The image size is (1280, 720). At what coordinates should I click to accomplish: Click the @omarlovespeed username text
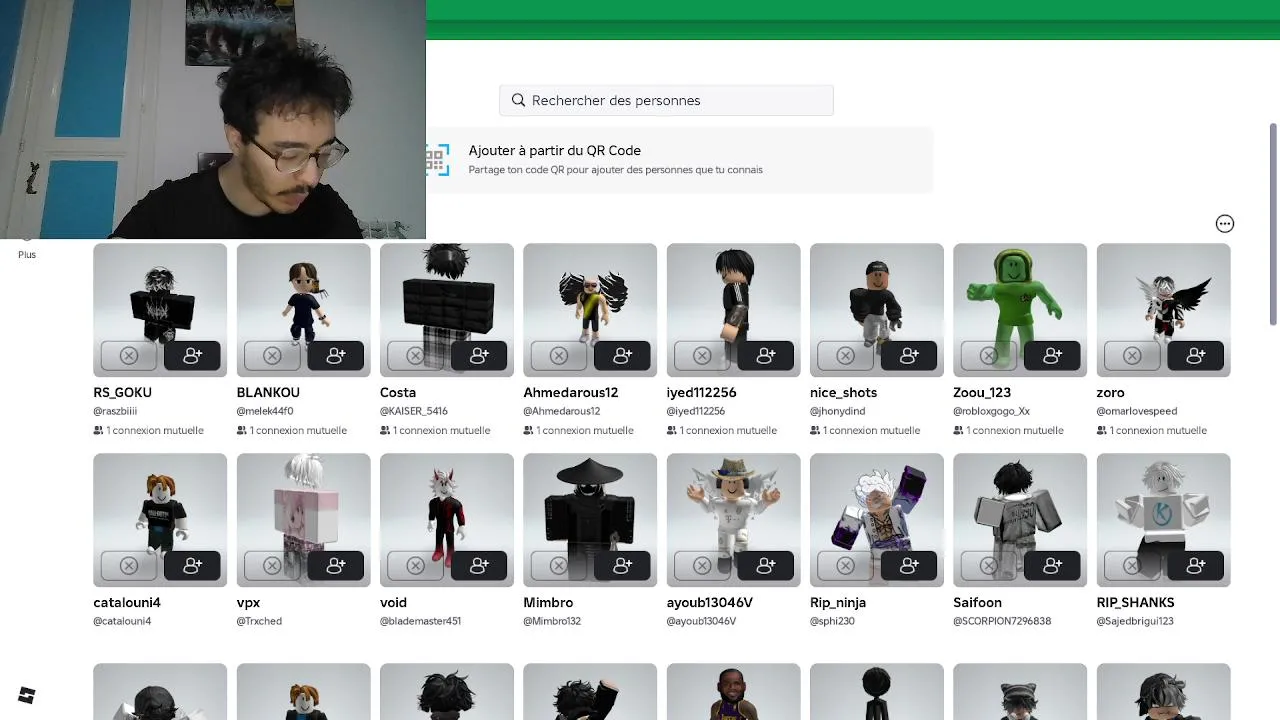[1137, 411]
